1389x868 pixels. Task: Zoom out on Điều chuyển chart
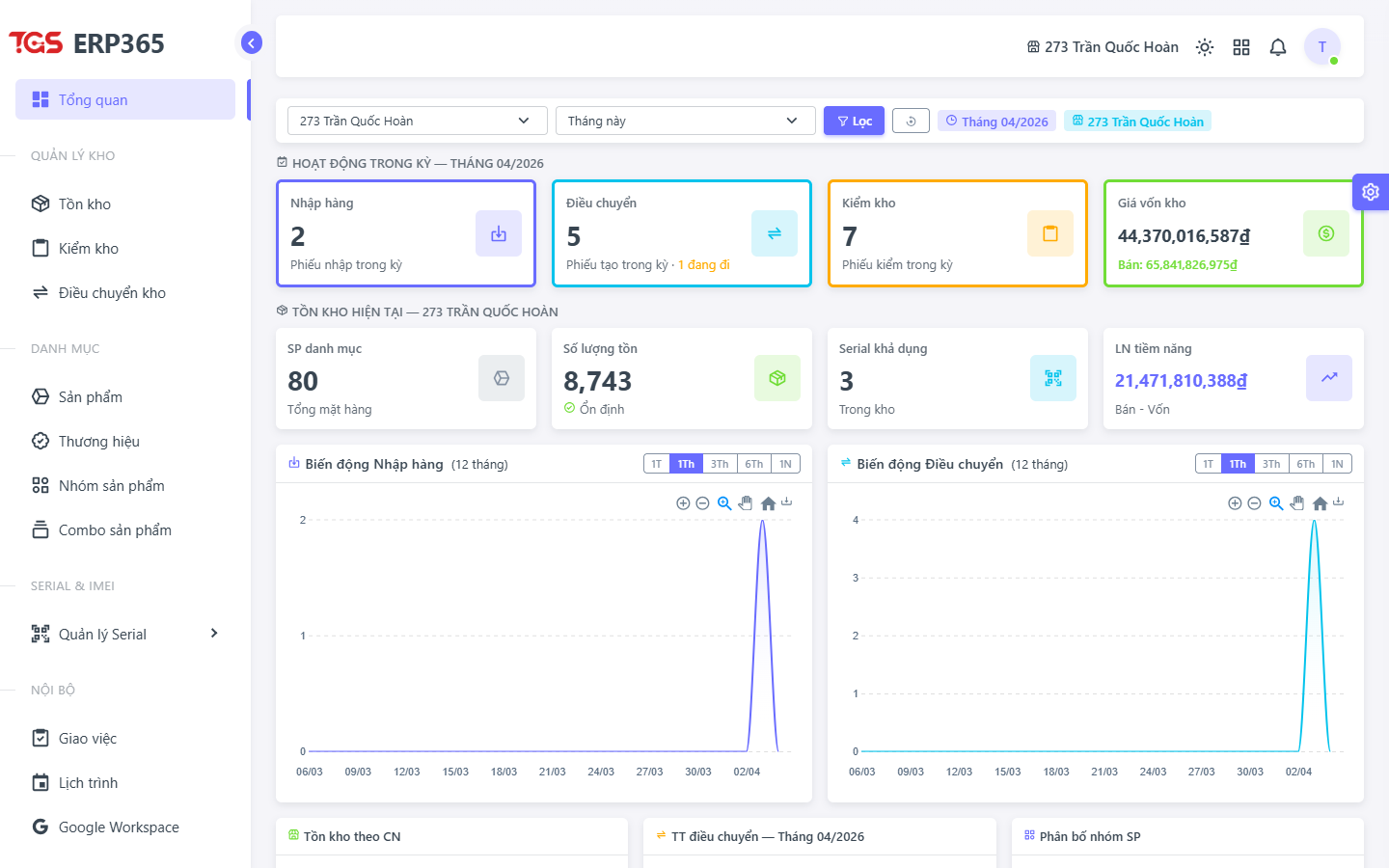coord(1254,503)
